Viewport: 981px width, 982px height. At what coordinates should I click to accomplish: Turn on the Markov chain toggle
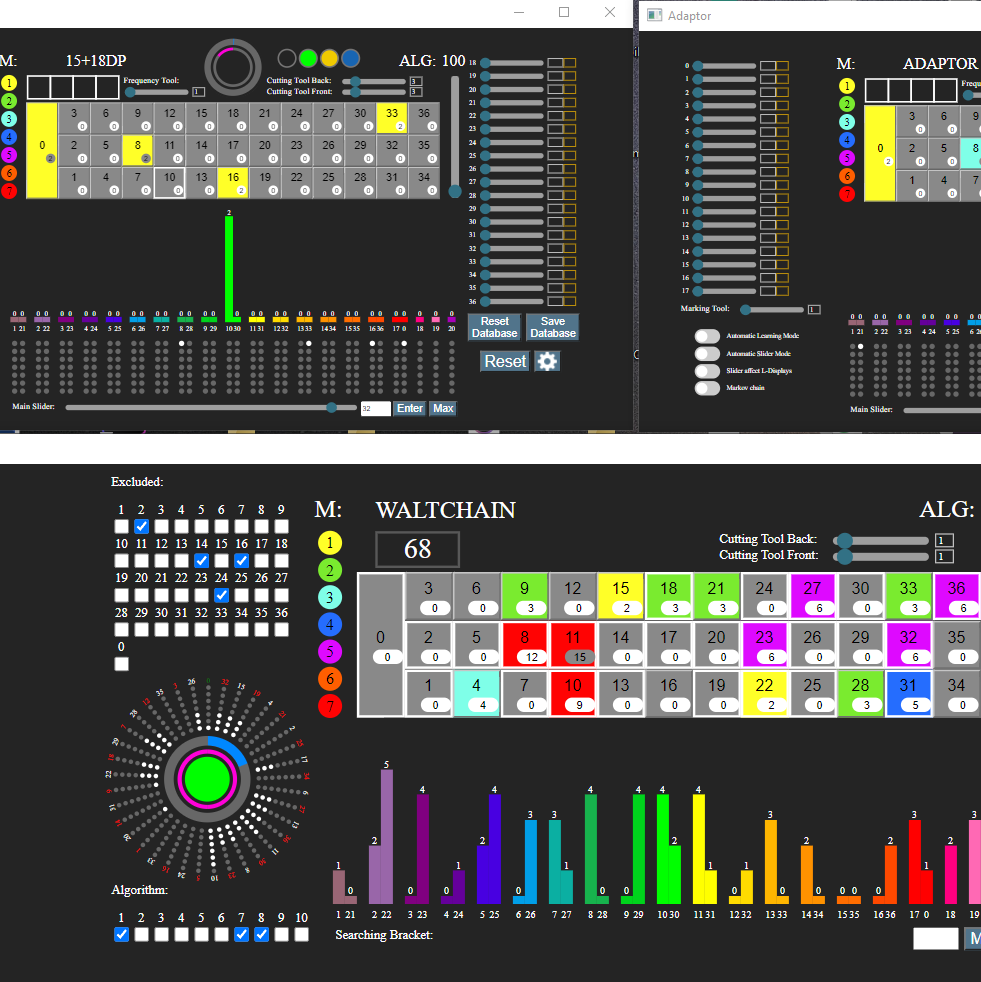click(707, 387)
